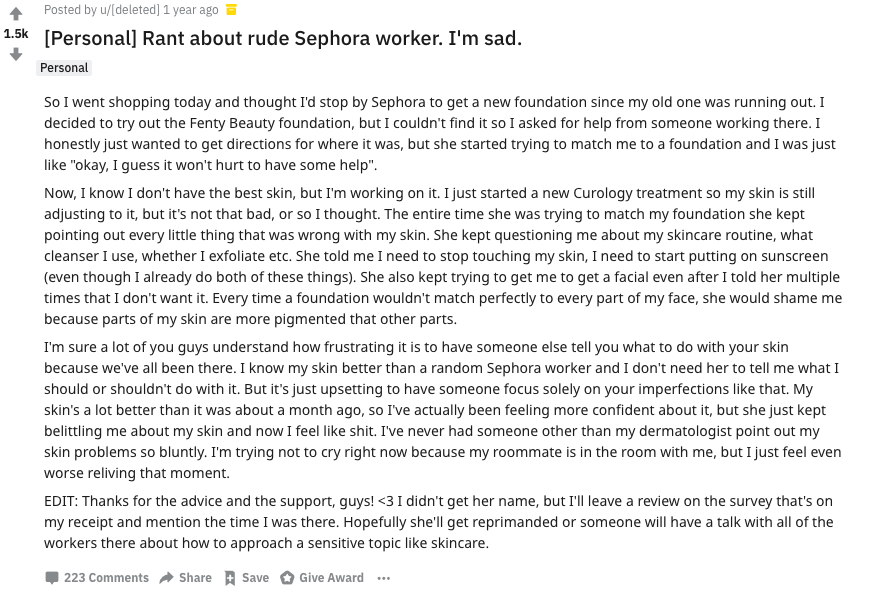
Task: Click the Share arrow icon
Action: [x=166, y=577]
